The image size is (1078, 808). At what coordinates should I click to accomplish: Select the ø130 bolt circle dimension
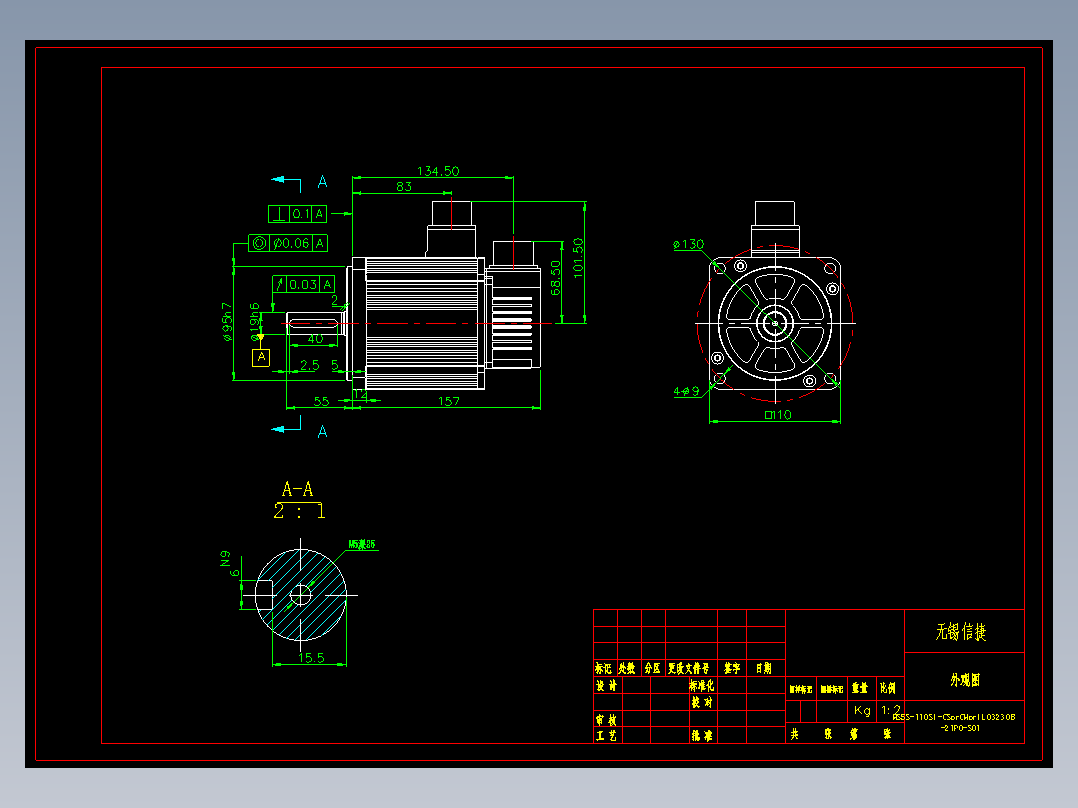(689, 244)
